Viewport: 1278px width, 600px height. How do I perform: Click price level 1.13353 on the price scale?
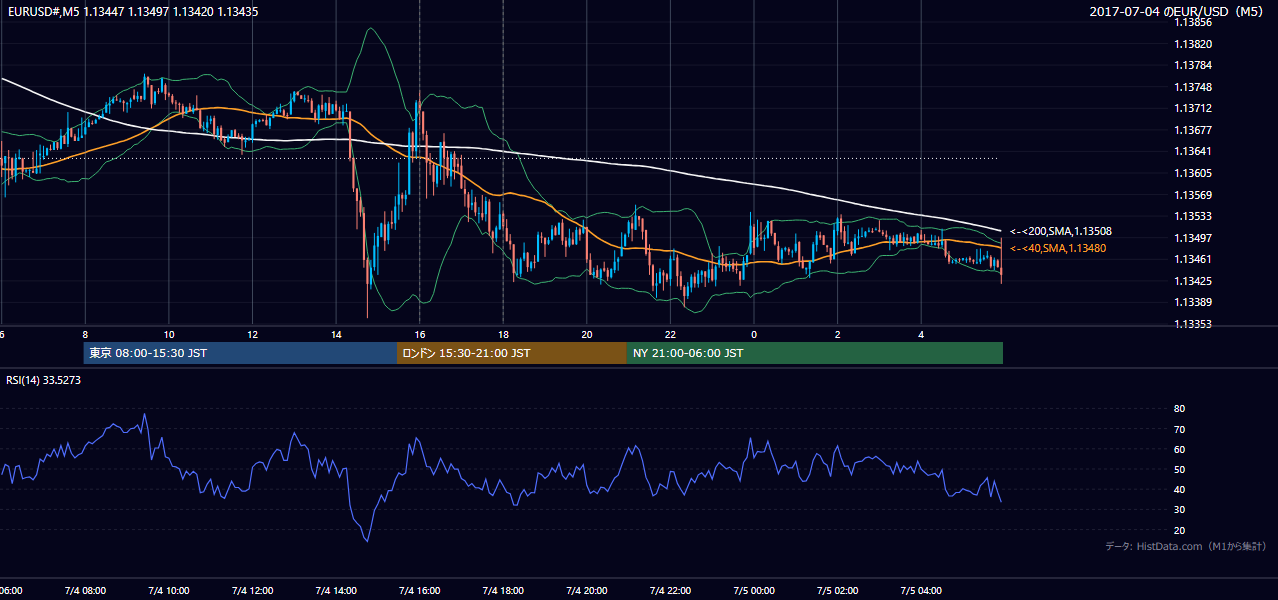tap(1192, 324)
